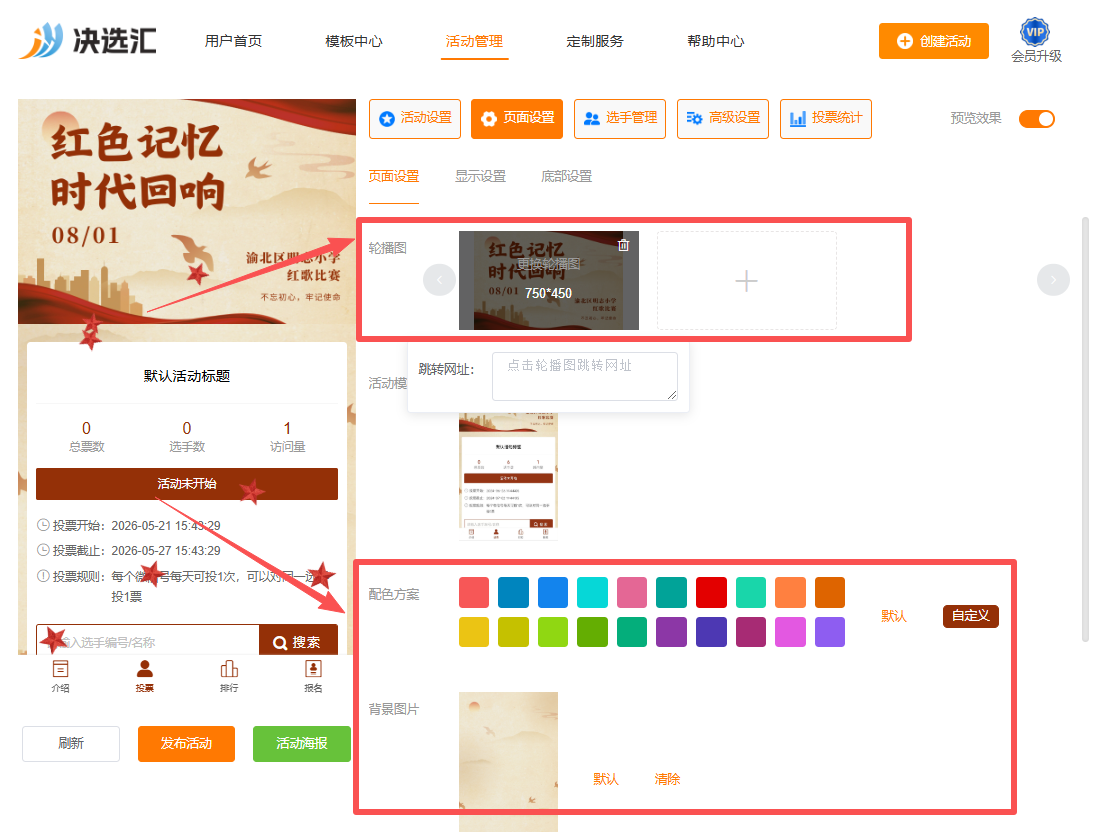Open 活动管理 in top navigation
The image size is (1105, 832).
click(474, 41)
